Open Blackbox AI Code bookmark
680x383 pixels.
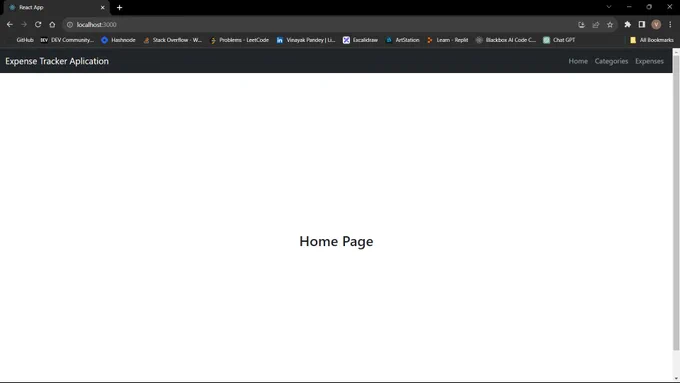(506, 40)
